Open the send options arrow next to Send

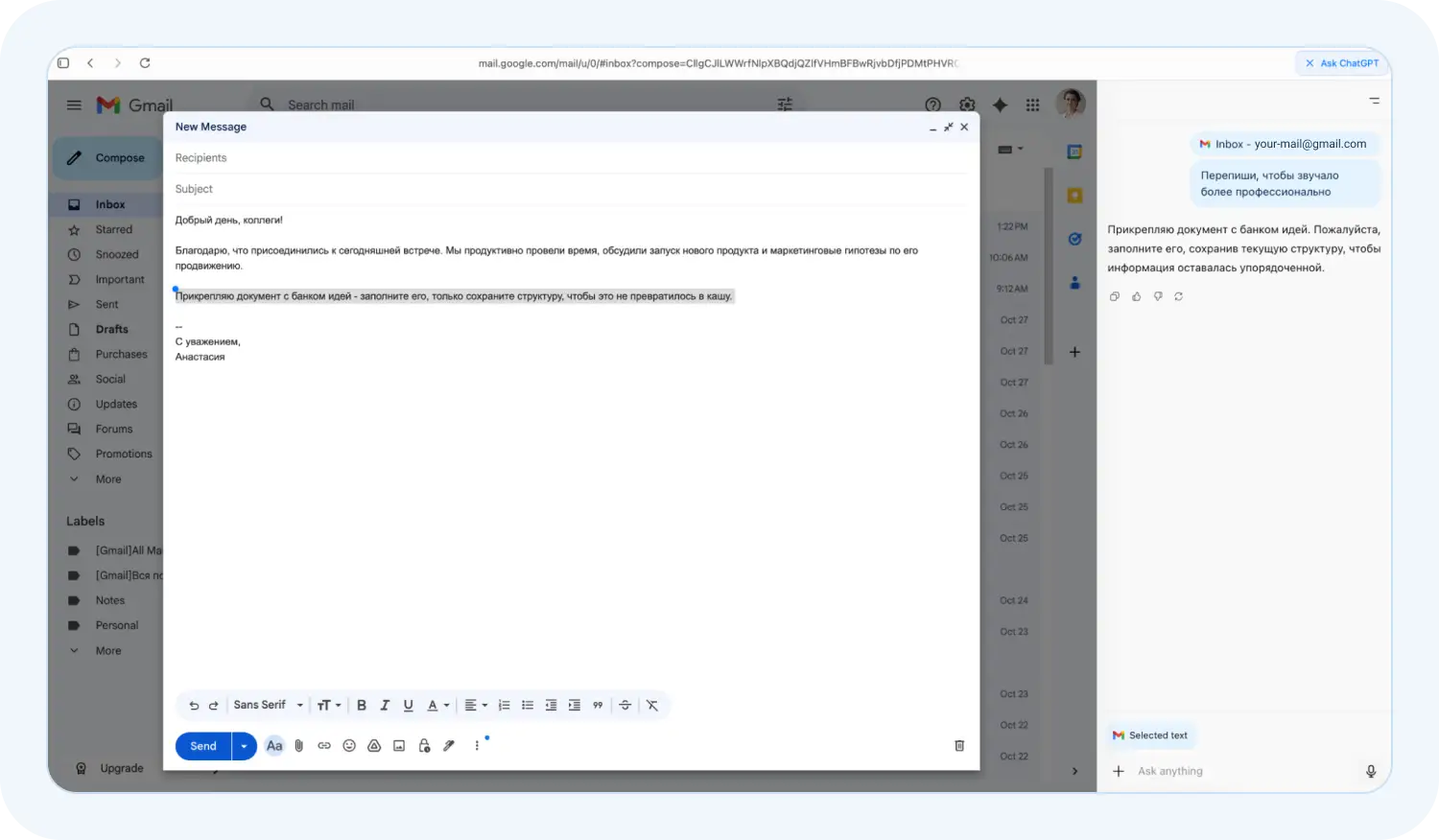244,746
